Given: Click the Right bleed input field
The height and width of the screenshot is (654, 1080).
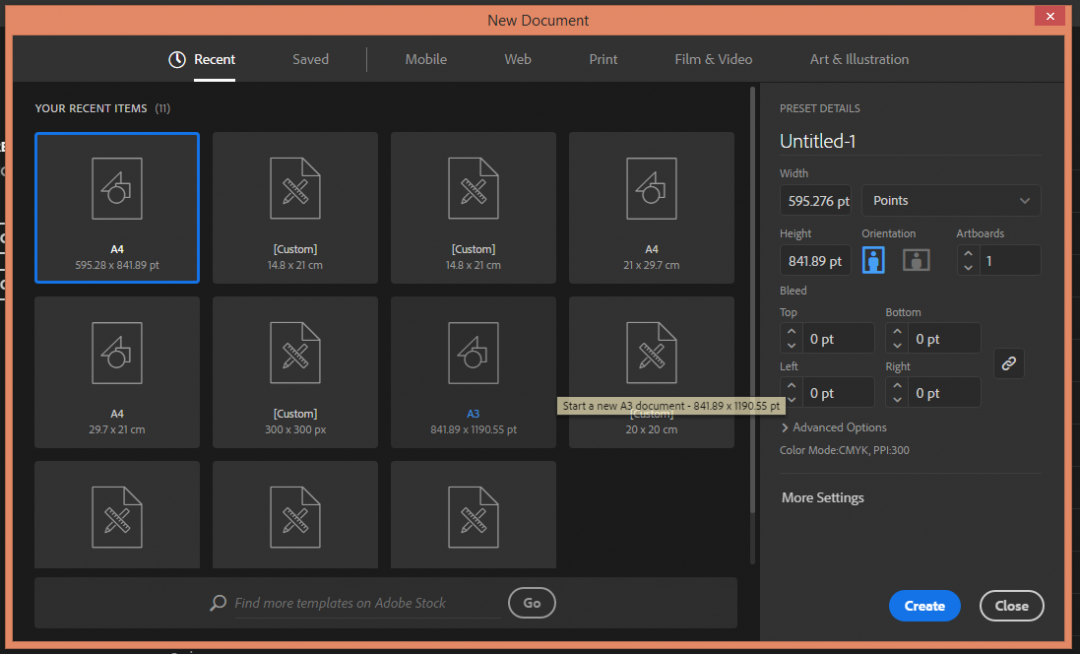Looking at the screenshot, I should pos(945,393).
